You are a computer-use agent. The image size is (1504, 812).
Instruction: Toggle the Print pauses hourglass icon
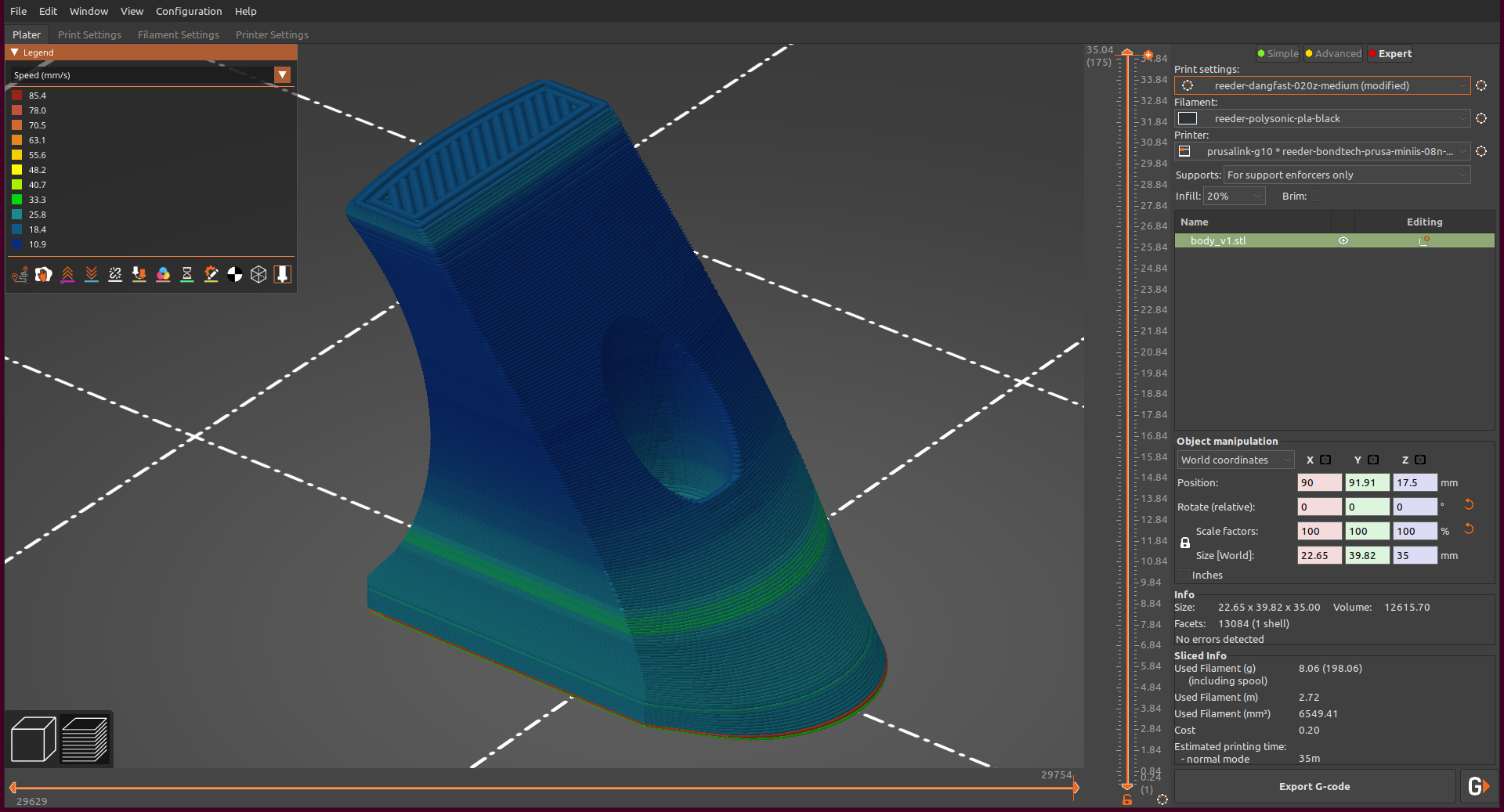point(187,274)
